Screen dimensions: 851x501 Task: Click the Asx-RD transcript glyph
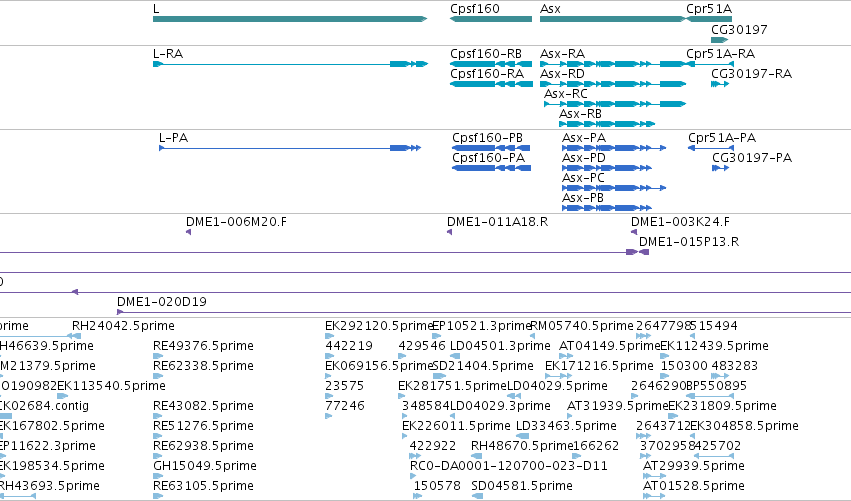(x=613, y=84)
